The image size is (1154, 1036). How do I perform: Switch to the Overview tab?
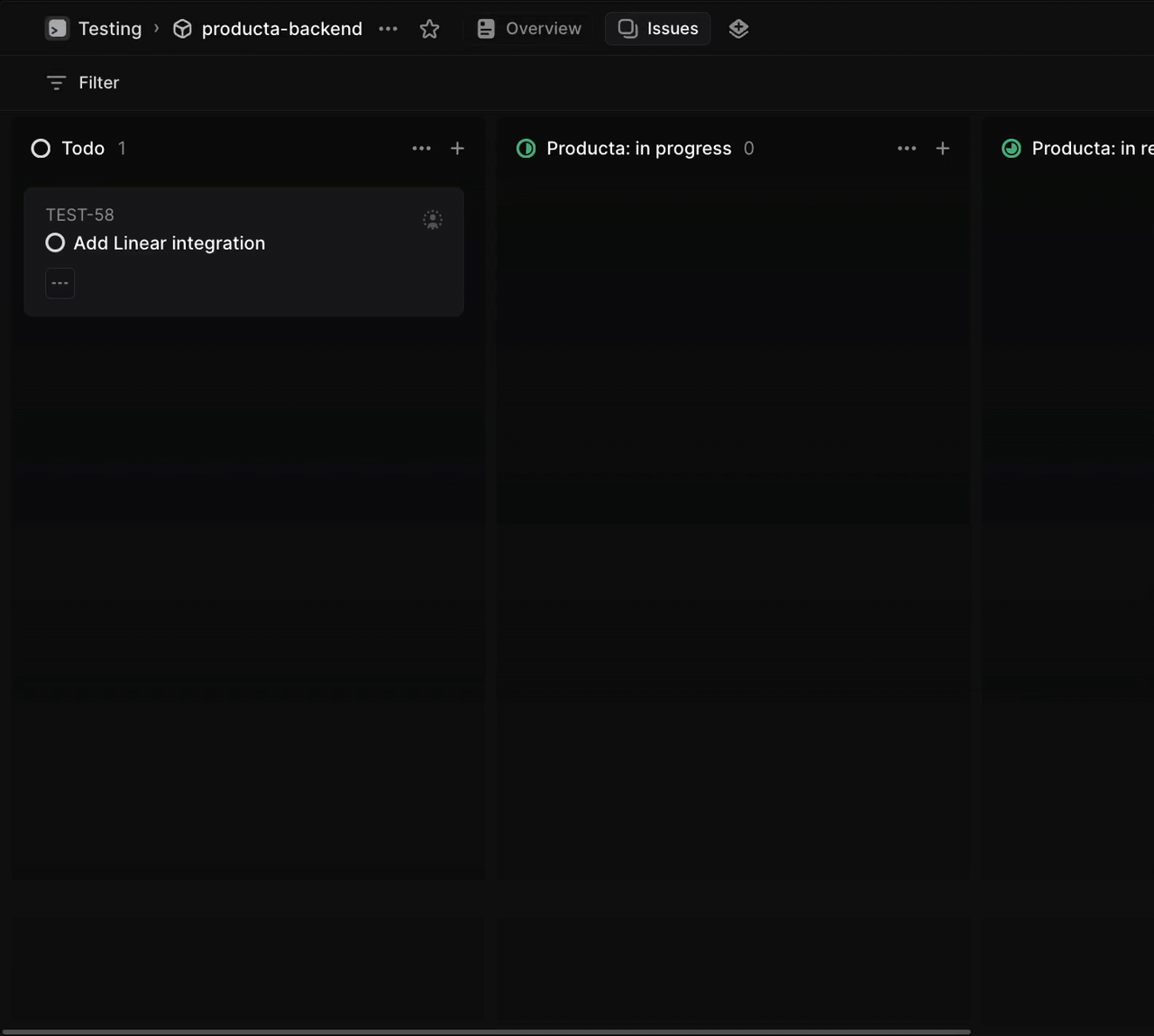(x=529, y=29)
